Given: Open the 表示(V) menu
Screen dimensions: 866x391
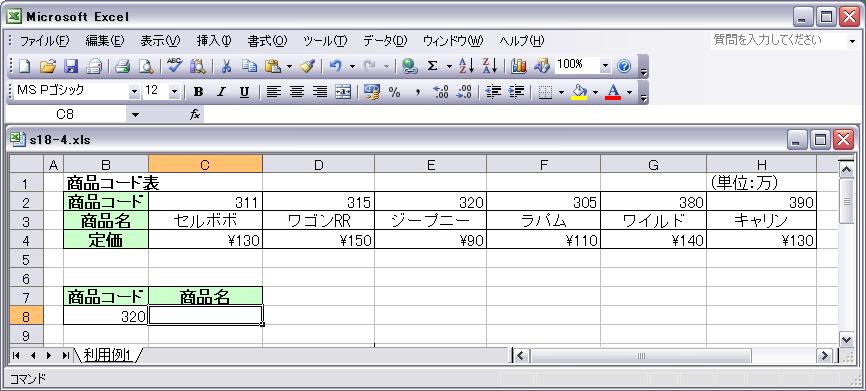Looking at the screenshot, I should tap(160, 41).
